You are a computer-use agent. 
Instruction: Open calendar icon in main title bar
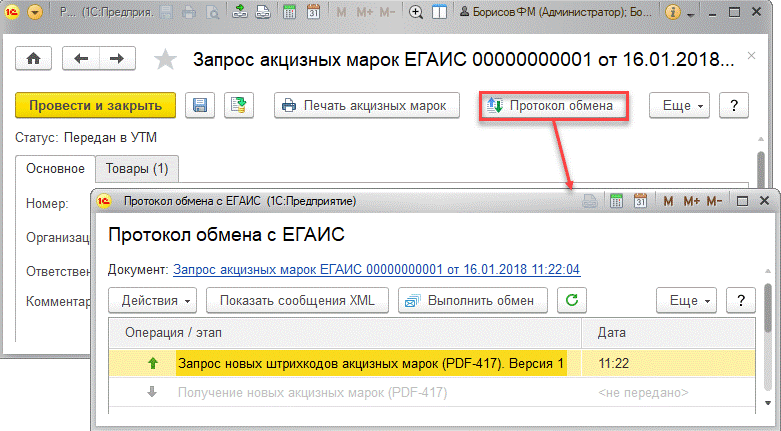(313, 12)
